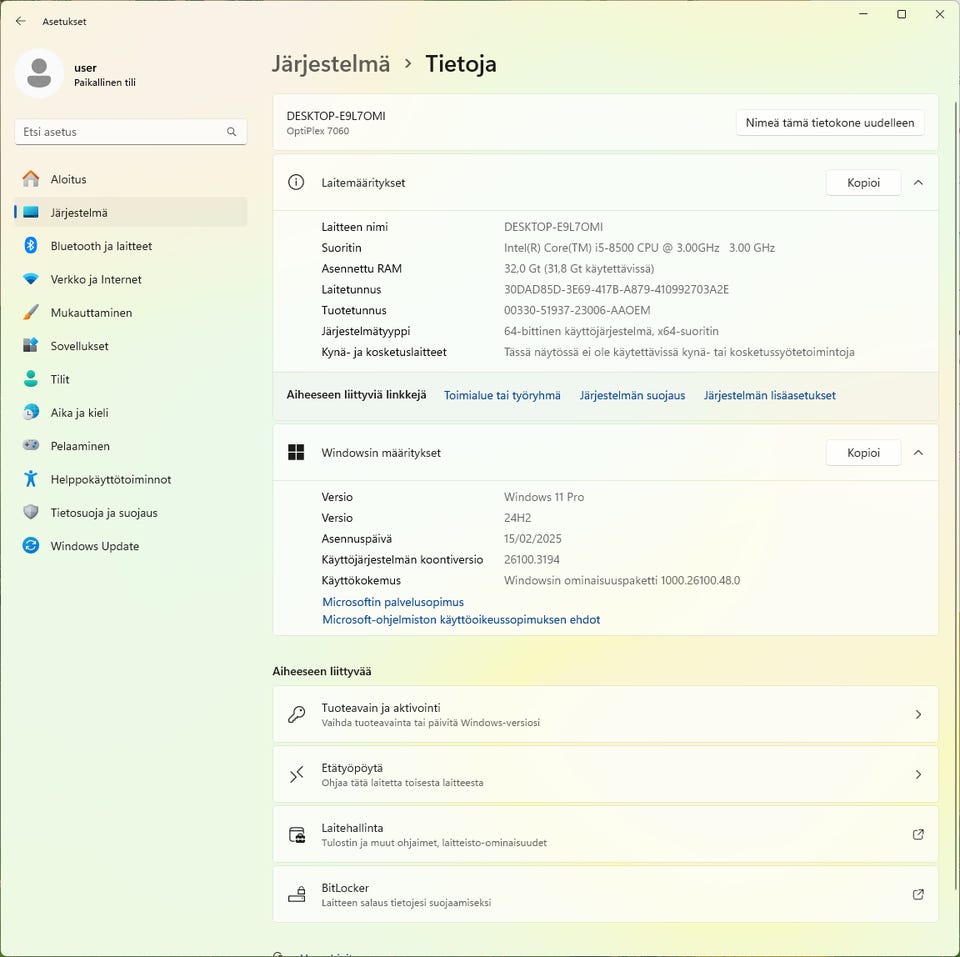960x957 pixels.
Task: Go back with the arrow icon
Action: coord(21,21)
